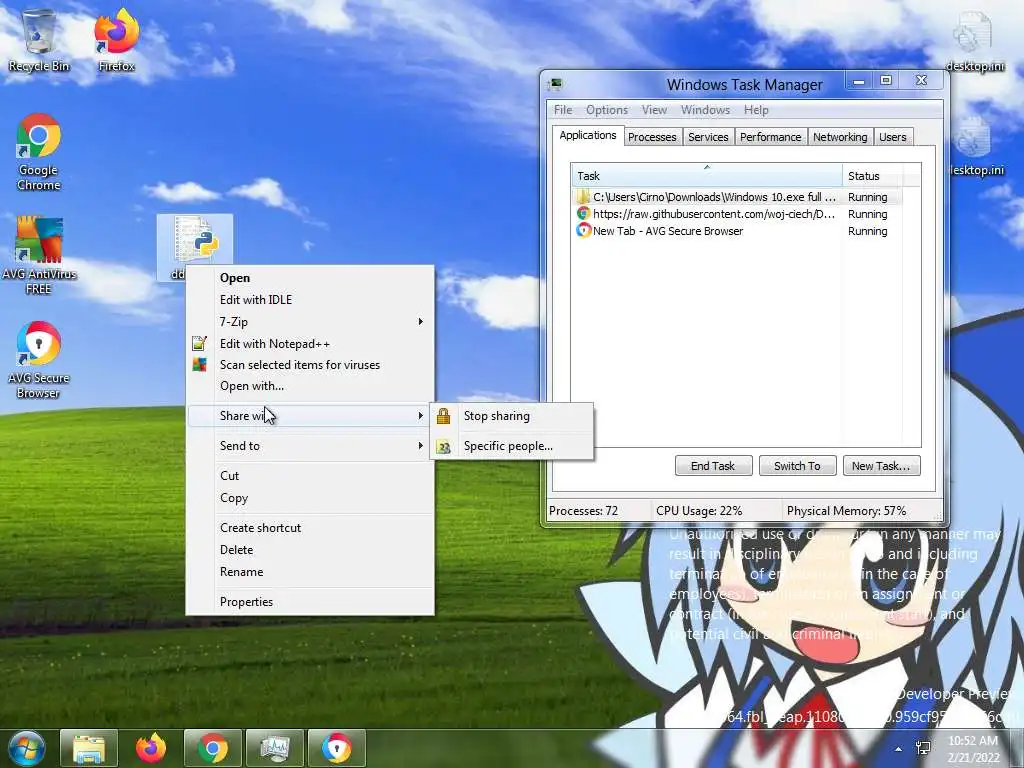1024x768 pixels.
Task: Switch to the Users tab
Action: tap(892, 136)
